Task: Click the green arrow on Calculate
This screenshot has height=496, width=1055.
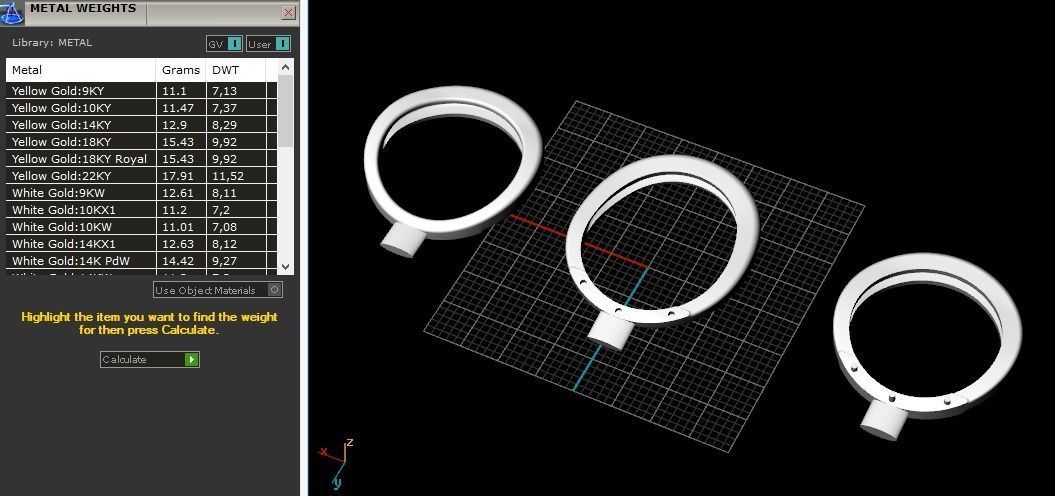Action: 192,359
